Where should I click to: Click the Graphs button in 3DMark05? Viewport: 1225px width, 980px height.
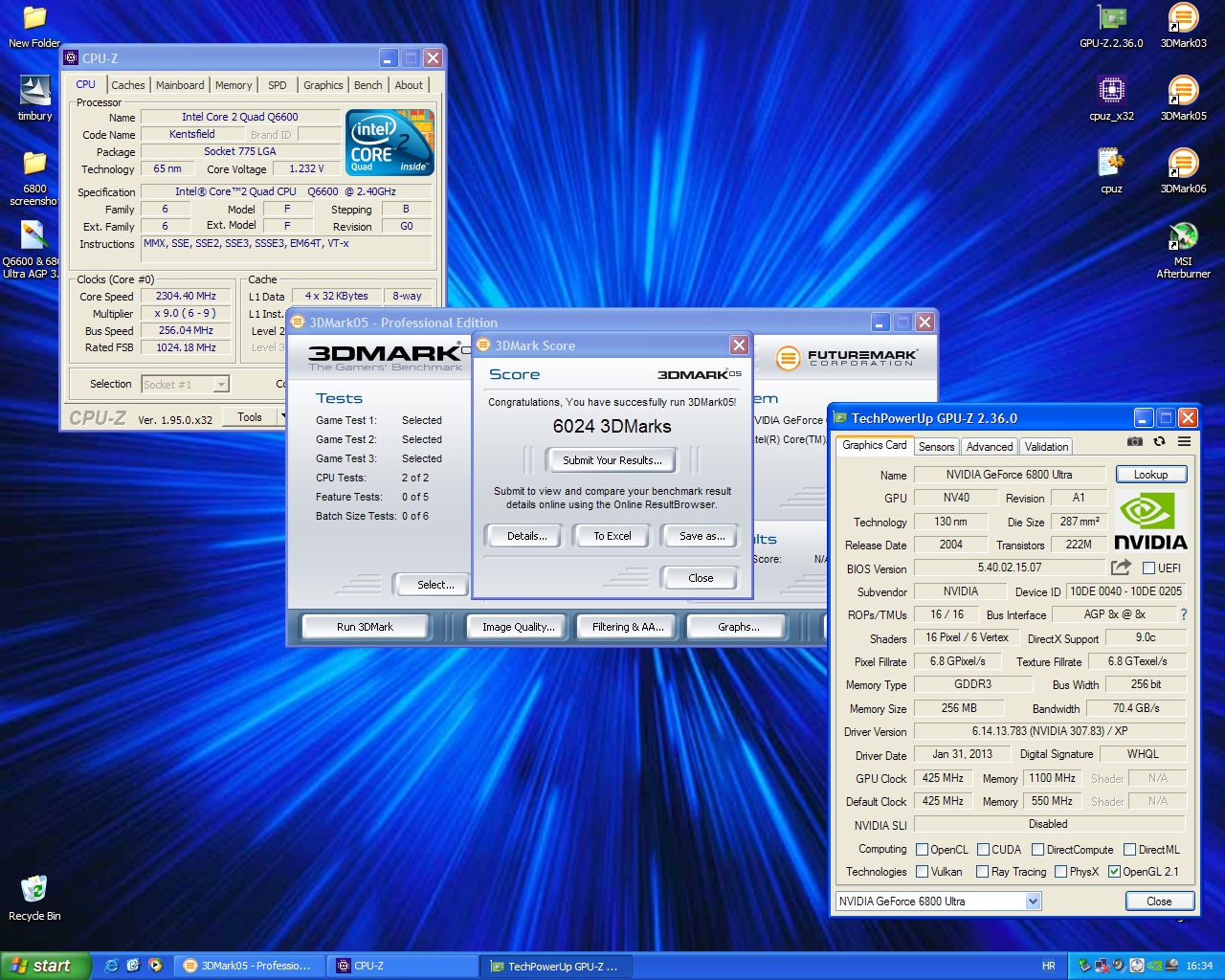click(738, 627)
